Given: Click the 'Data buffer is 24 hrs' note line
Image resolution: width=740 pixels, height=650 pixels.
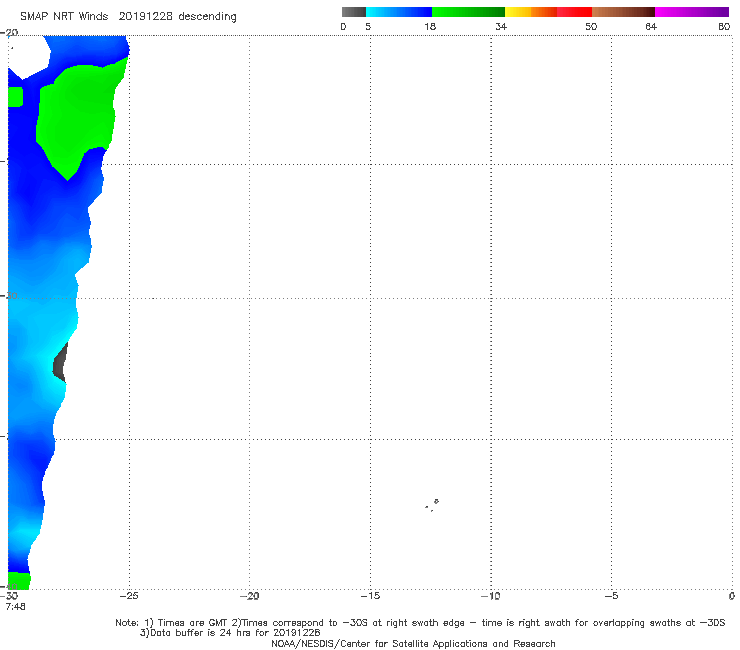Looking at the screenshot, I should coord(230,633).
